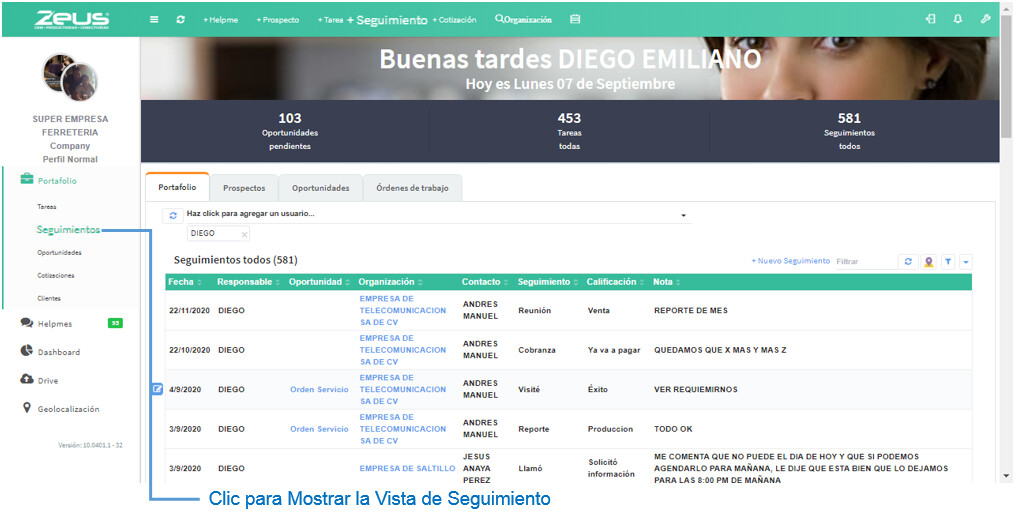Sort by Calificación column header
Screen dimensions: 1016x514
click(615, 282)
